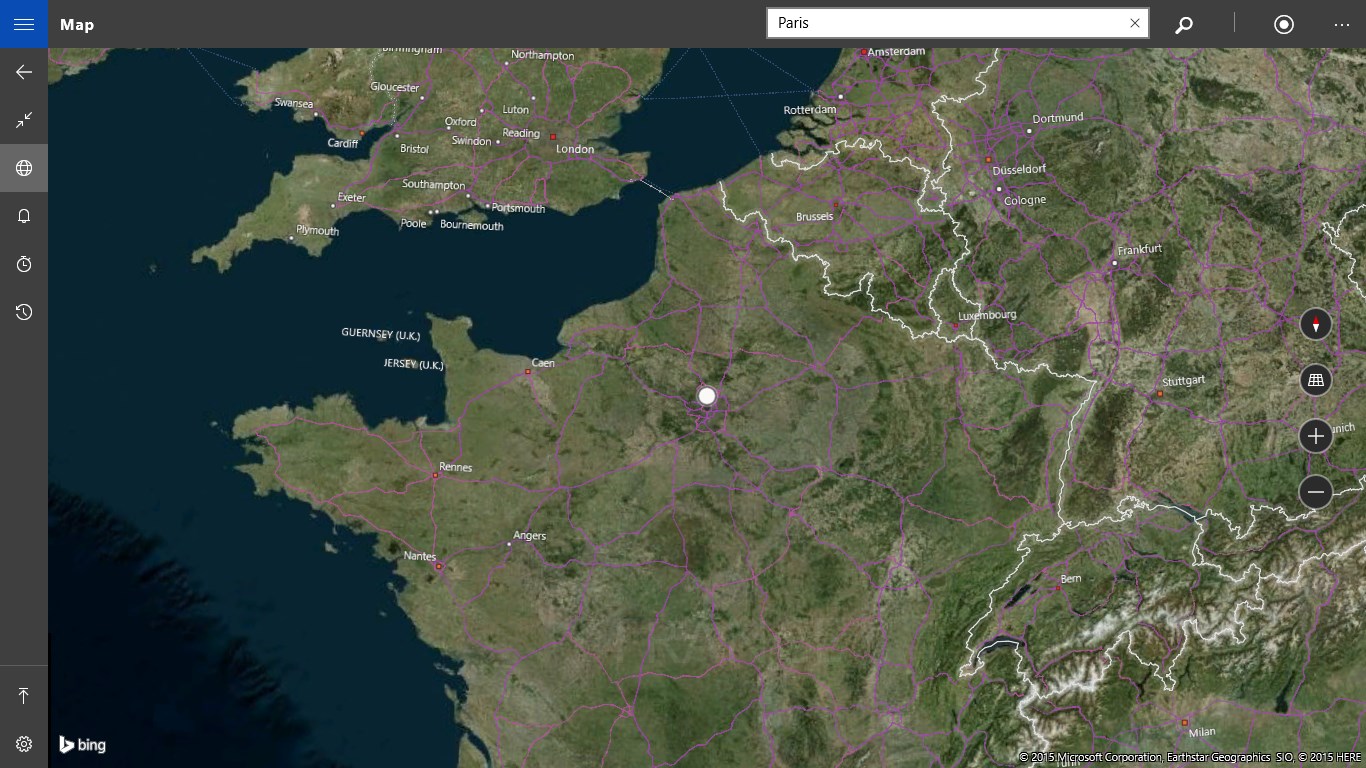The height and width of the screenshot is (768, 1366).
Task: Click inside the Paris search field
Action: pos(945,23)
